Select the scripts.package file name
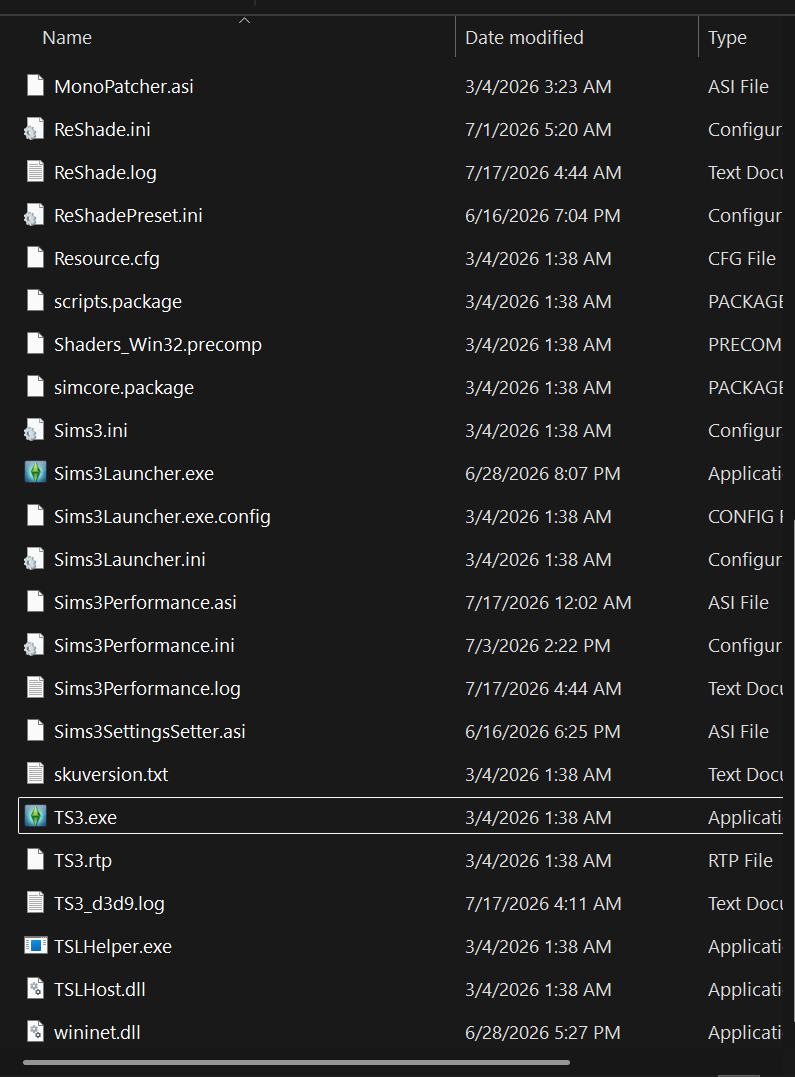The width and height of the screenshot is (795, 1077). tap(118, 302)
